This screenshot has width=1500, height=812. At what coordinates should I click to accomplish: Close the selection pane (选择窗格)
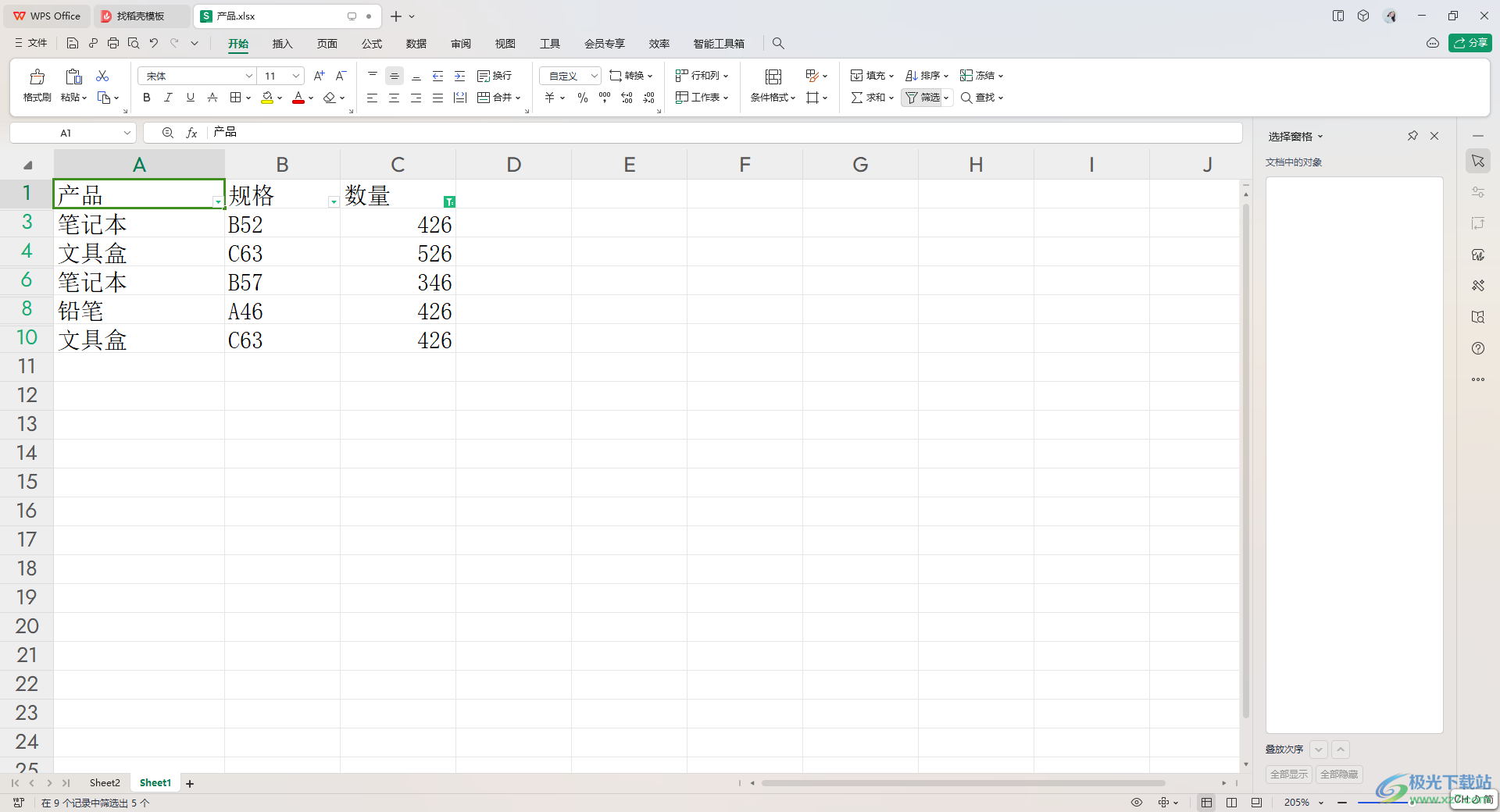[1434, 136]
